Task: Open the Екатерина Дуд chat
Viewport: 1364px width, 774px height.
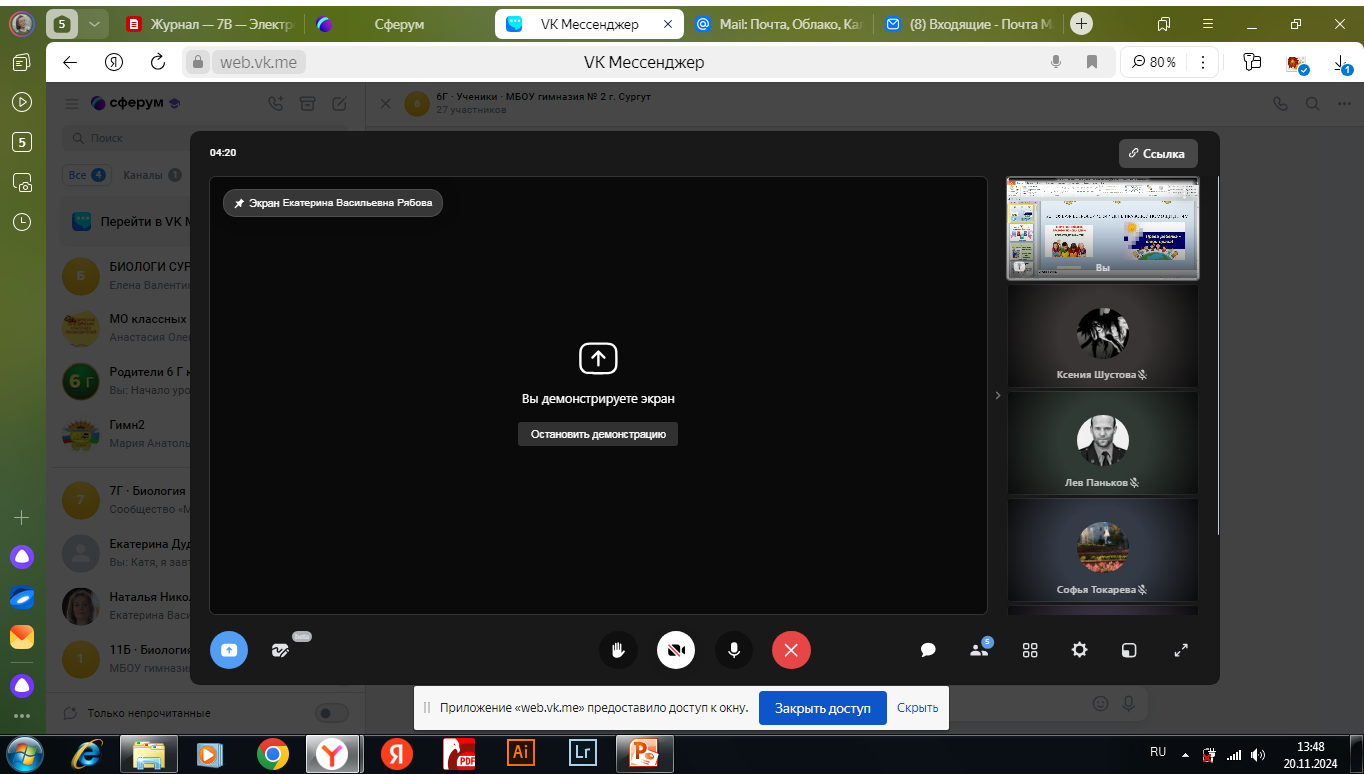Action: 125,553
